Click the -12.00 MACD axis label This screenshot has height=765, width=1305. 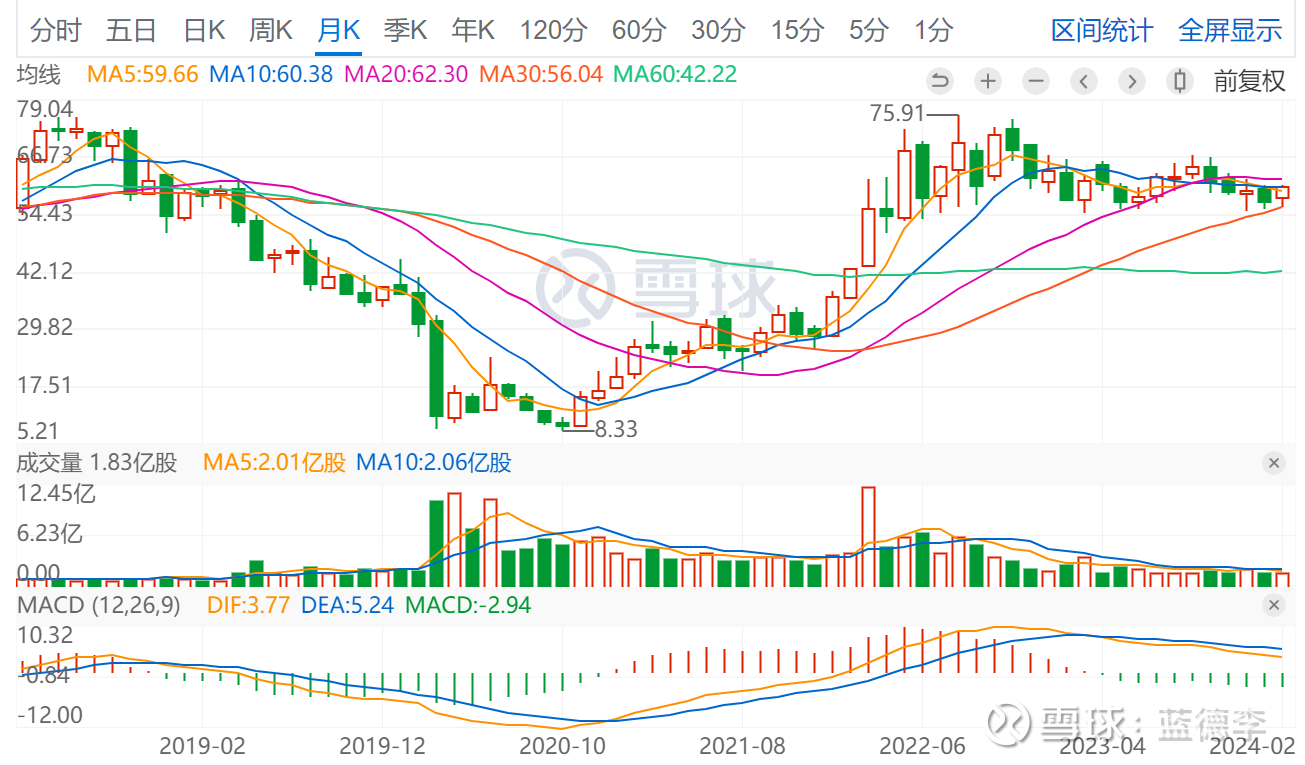pos(49,715)
